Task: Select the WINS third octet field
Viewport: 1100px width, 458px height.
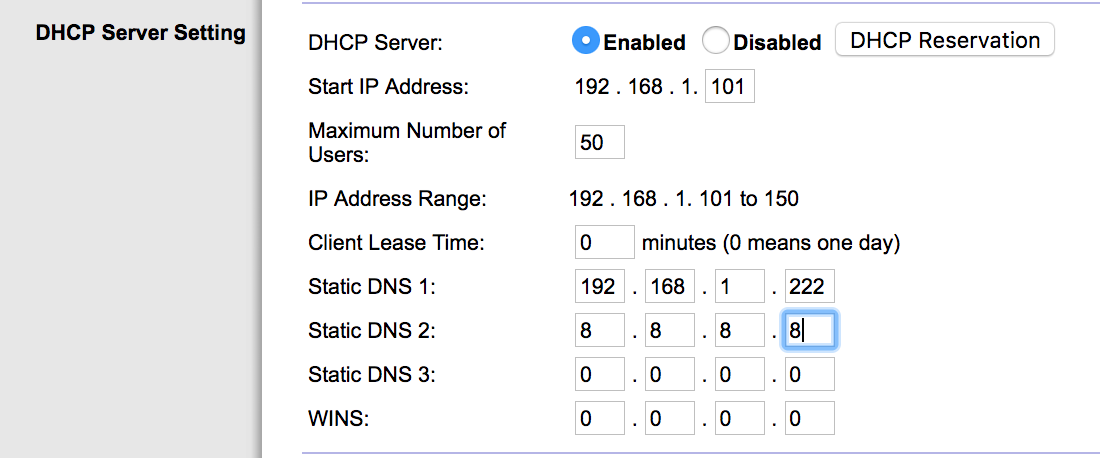Action: point(740,419)
